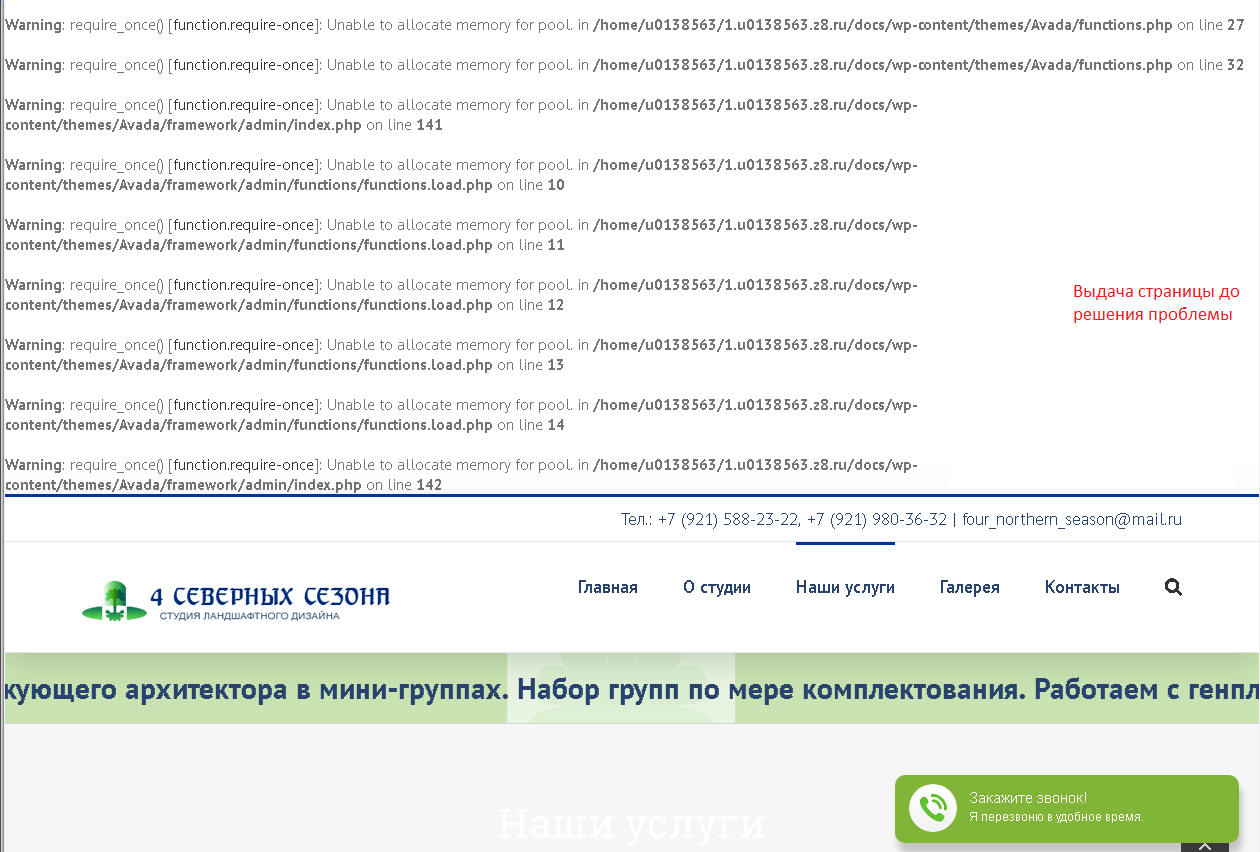Open the search magnifier icon in the menu
Viewport: 1260px width, 852px height.
1173,587
